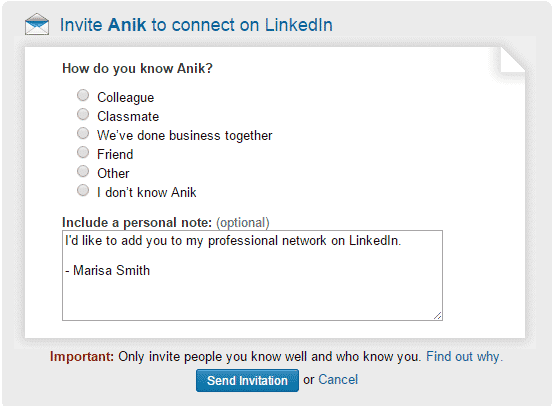Click the folded page corner graphic
Image resolution: width=553 pixels, height=406 pixels.
(513, 60)
